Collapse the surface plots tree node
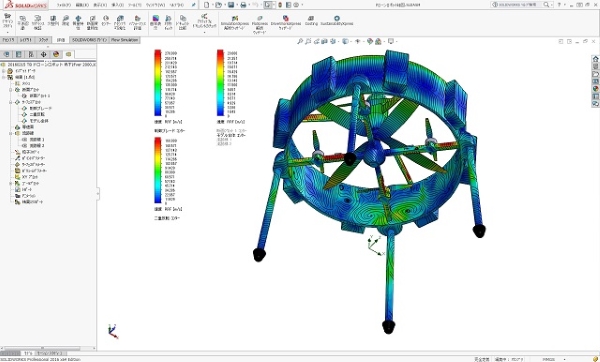 click(x=11, y=102)
